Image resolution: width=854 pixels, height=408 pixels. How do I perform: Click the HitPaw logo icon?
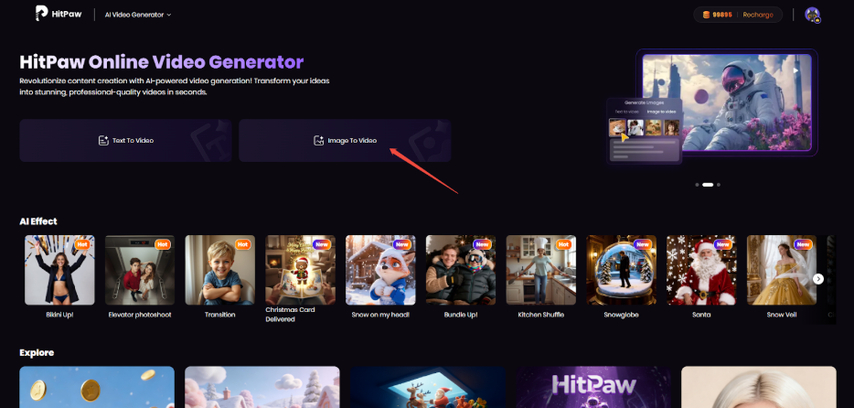(x=41, y=14)
